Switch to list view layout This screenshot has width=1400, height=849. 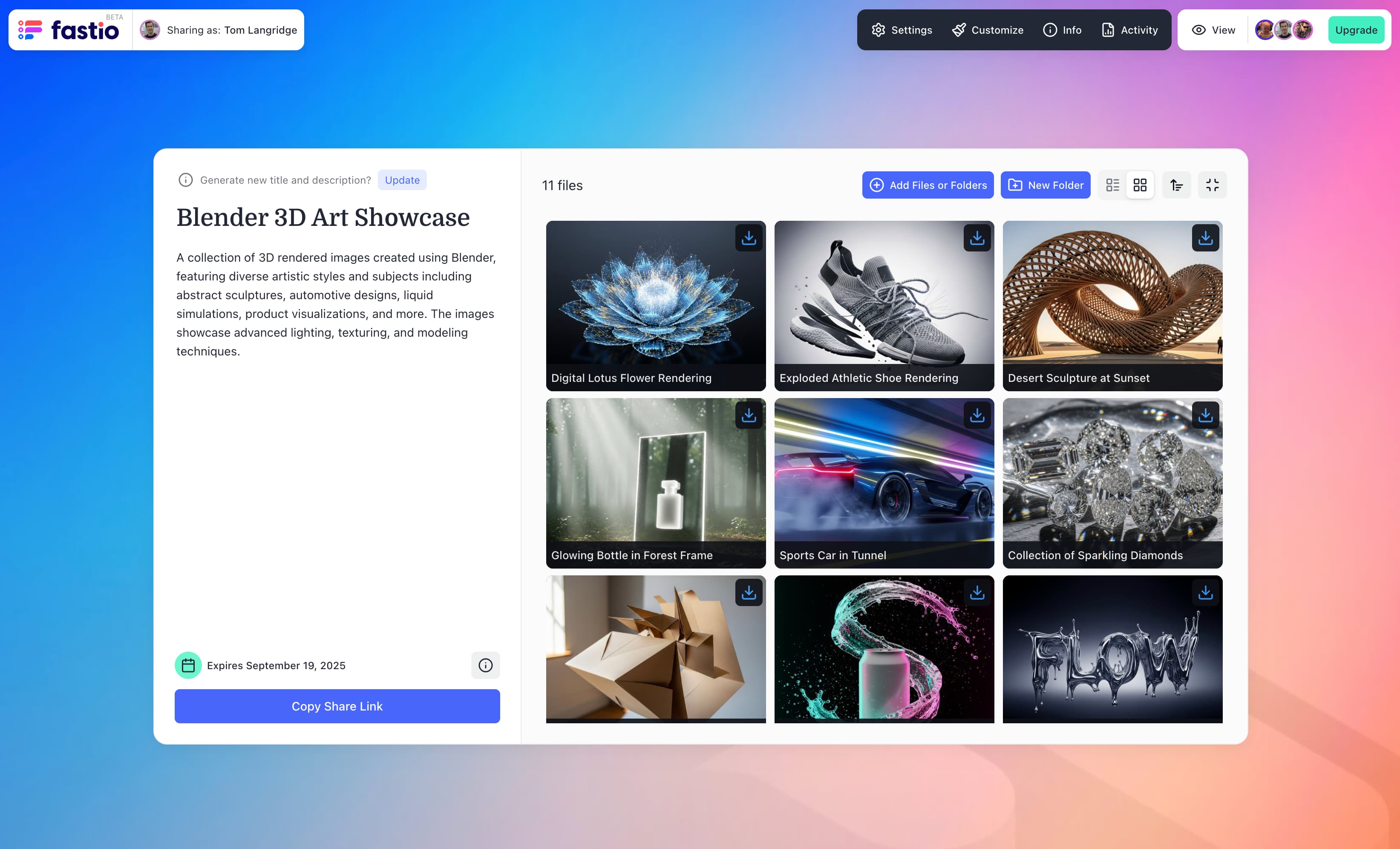click(x=1112, y=185)
